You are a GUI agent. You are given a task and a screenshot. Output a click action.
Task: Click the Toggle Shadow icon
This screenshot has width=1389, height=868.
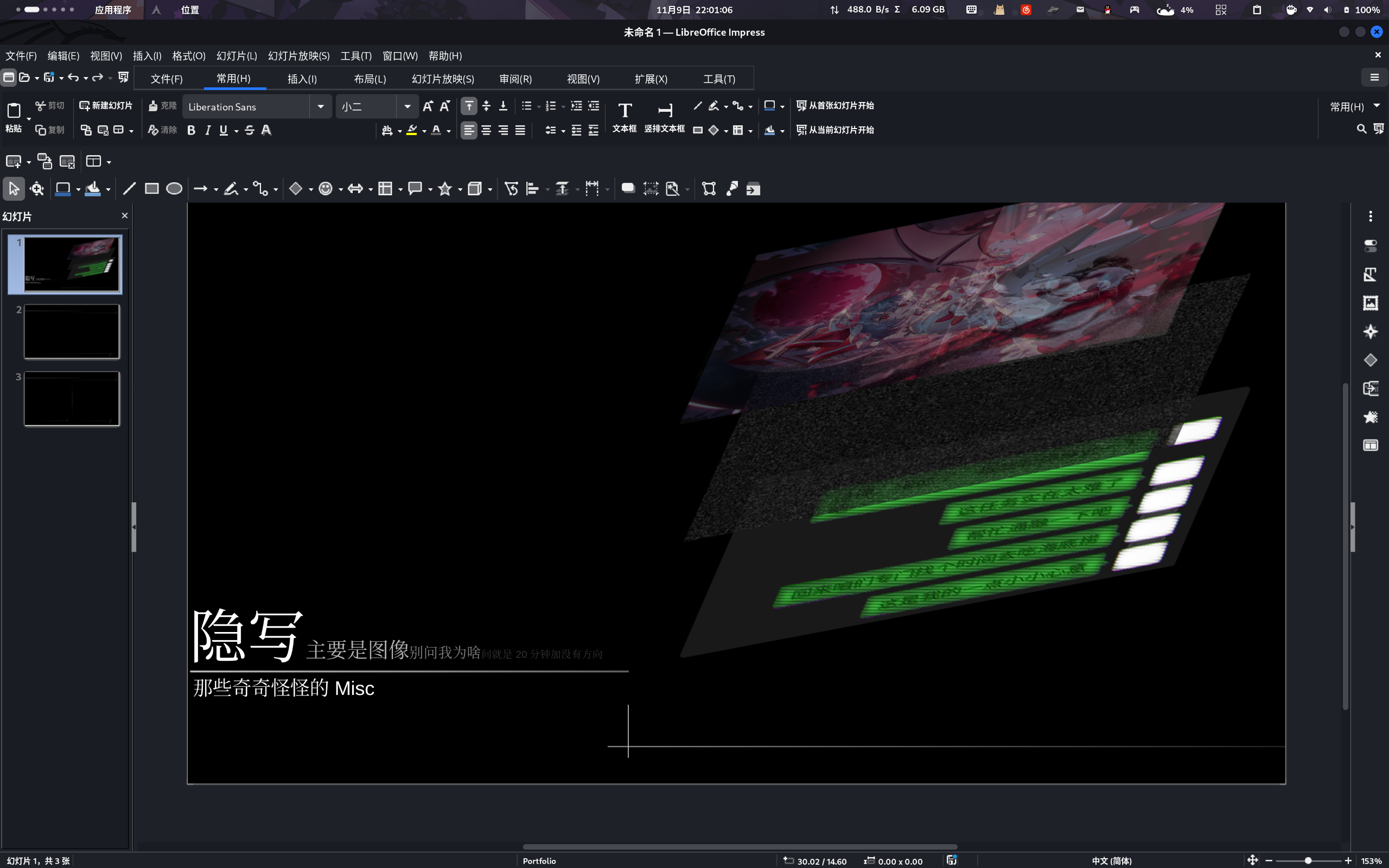click(x=628, y=189)
